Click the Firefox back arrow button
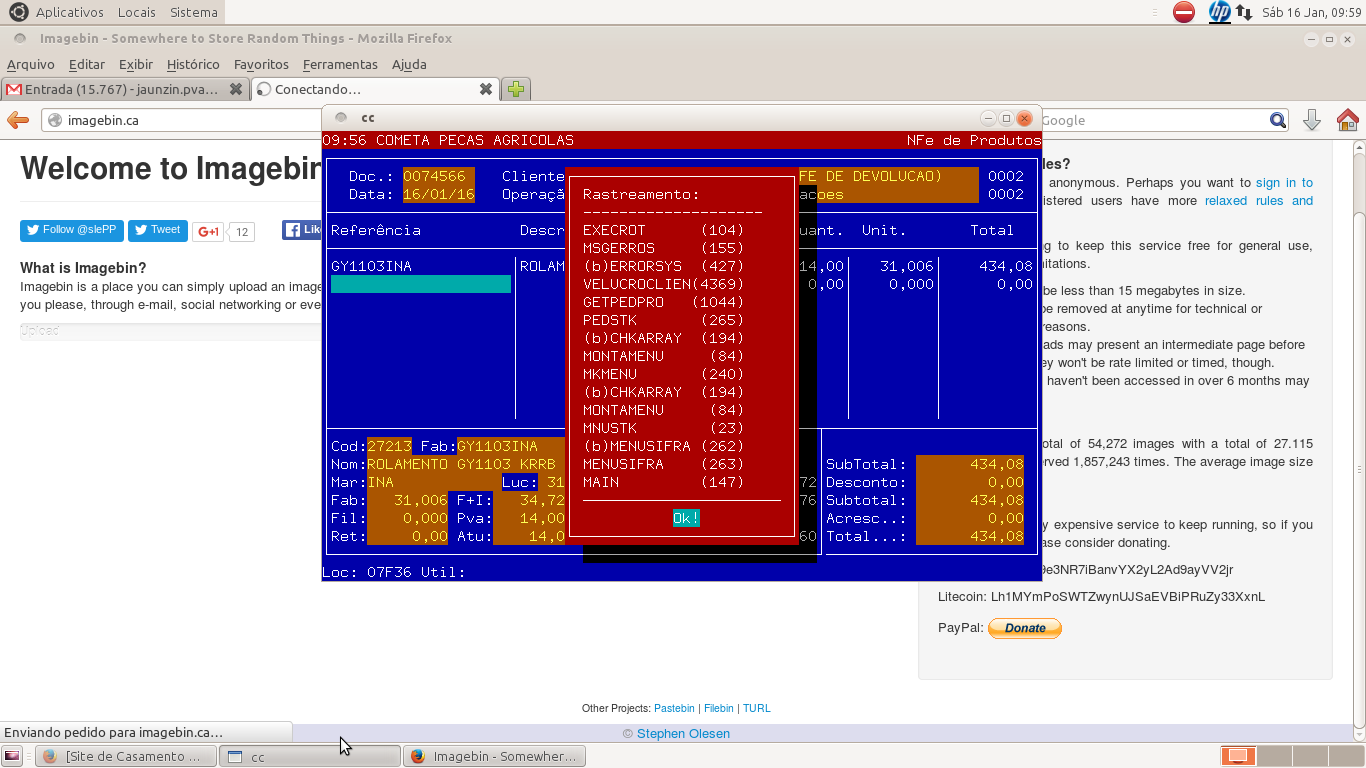Viewport: 1366px width, 768px height. pos(18,120)
